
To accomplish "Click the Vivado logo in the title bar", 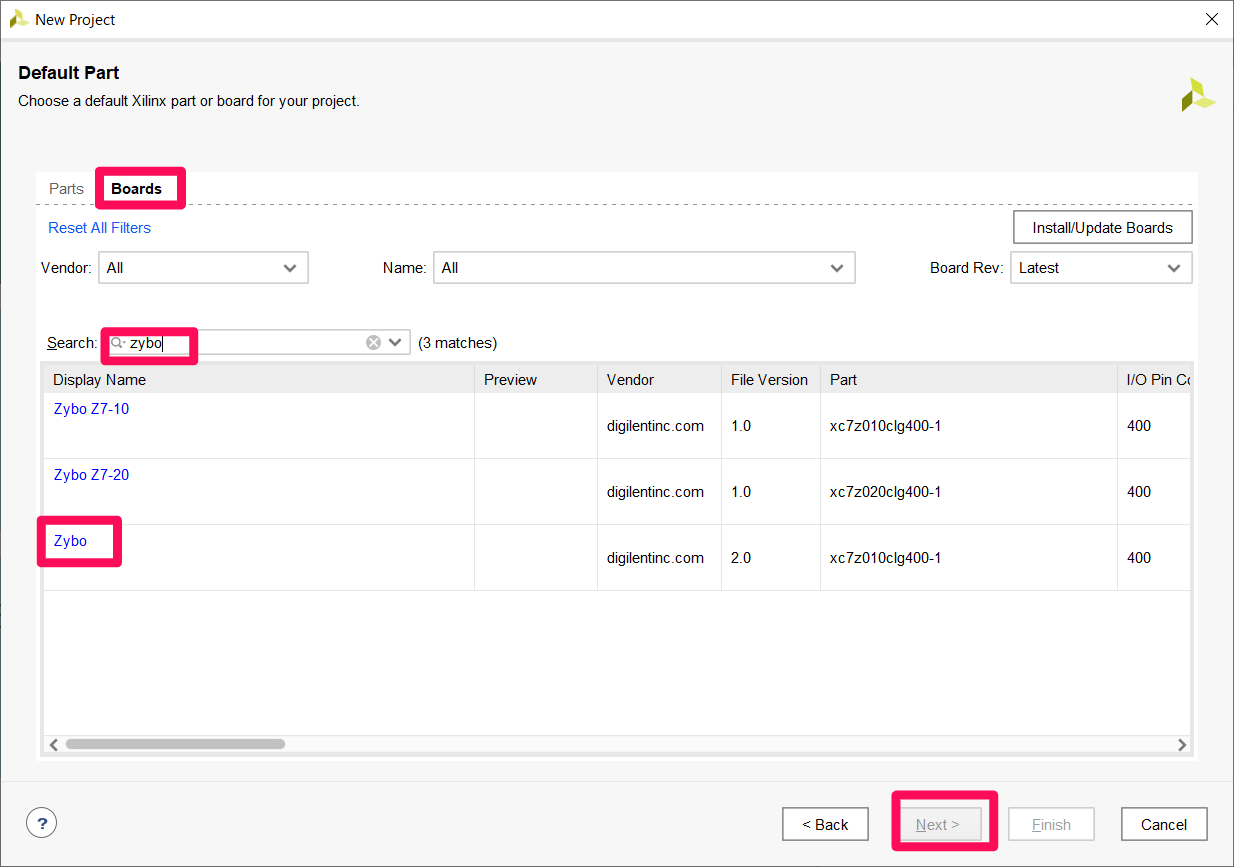I will point(18,19).
